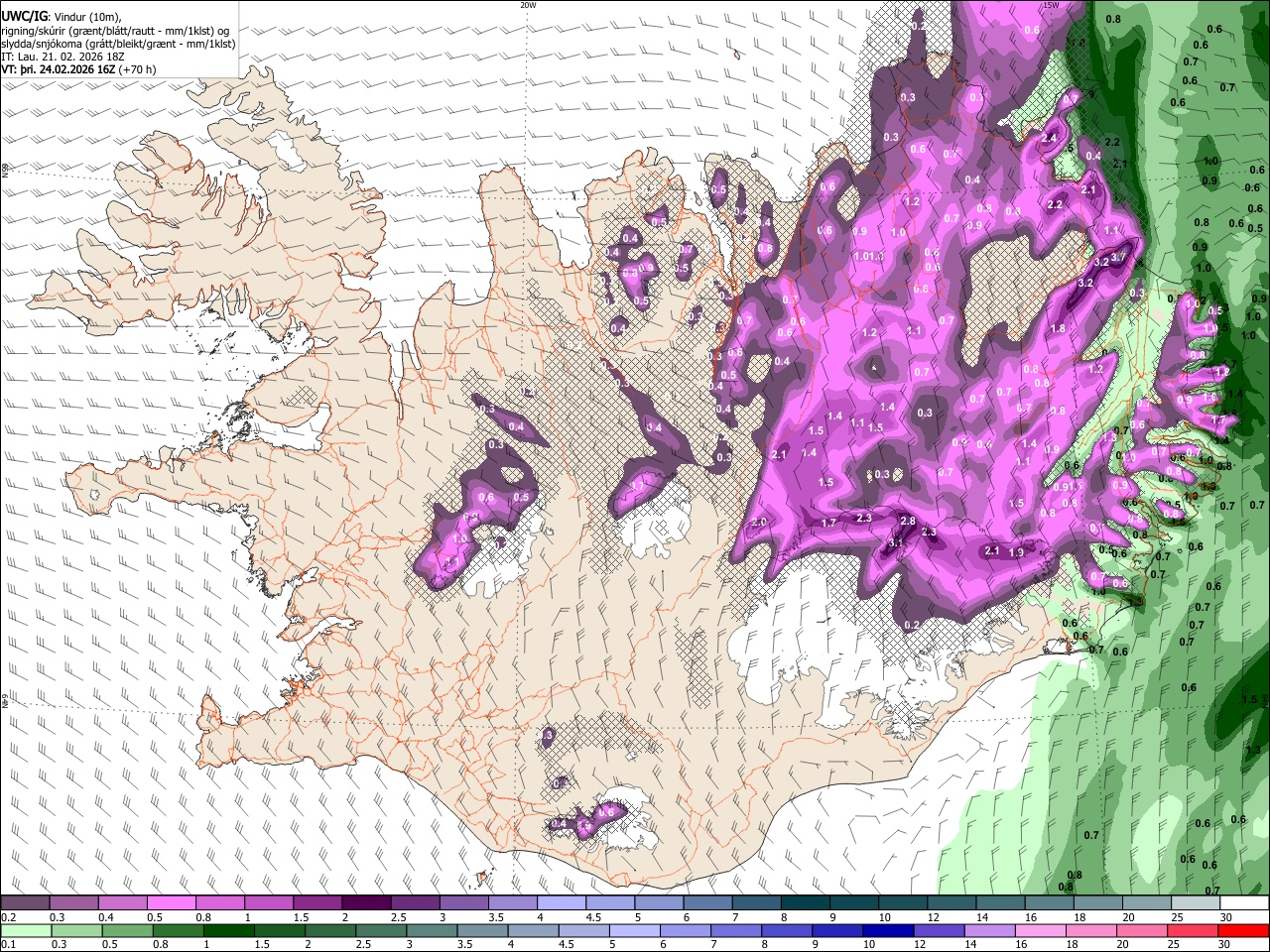Click the 'UWC/IG' title text
This screenshot has height=952, width=1270.
pyautogui.click(x=23, y=16)
